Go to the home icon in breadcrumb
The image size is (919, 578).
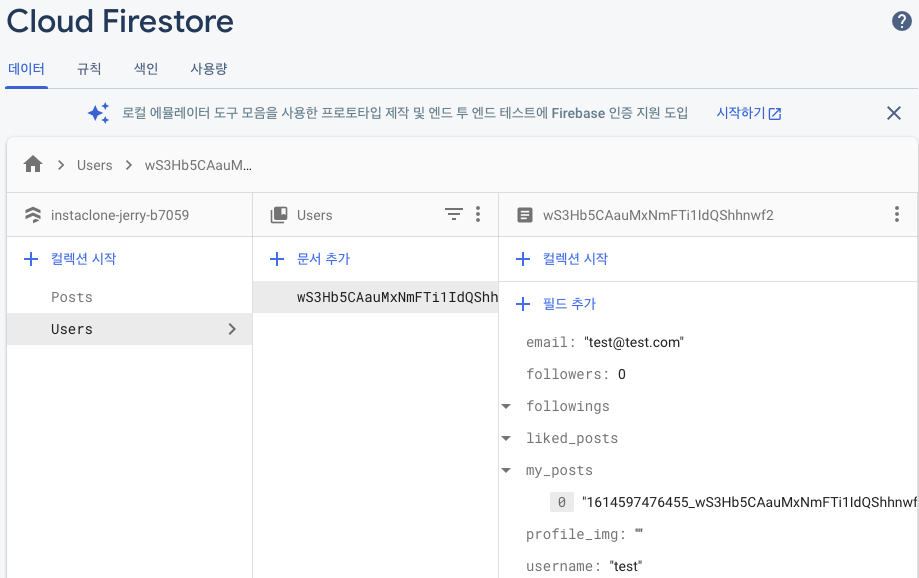33,165
